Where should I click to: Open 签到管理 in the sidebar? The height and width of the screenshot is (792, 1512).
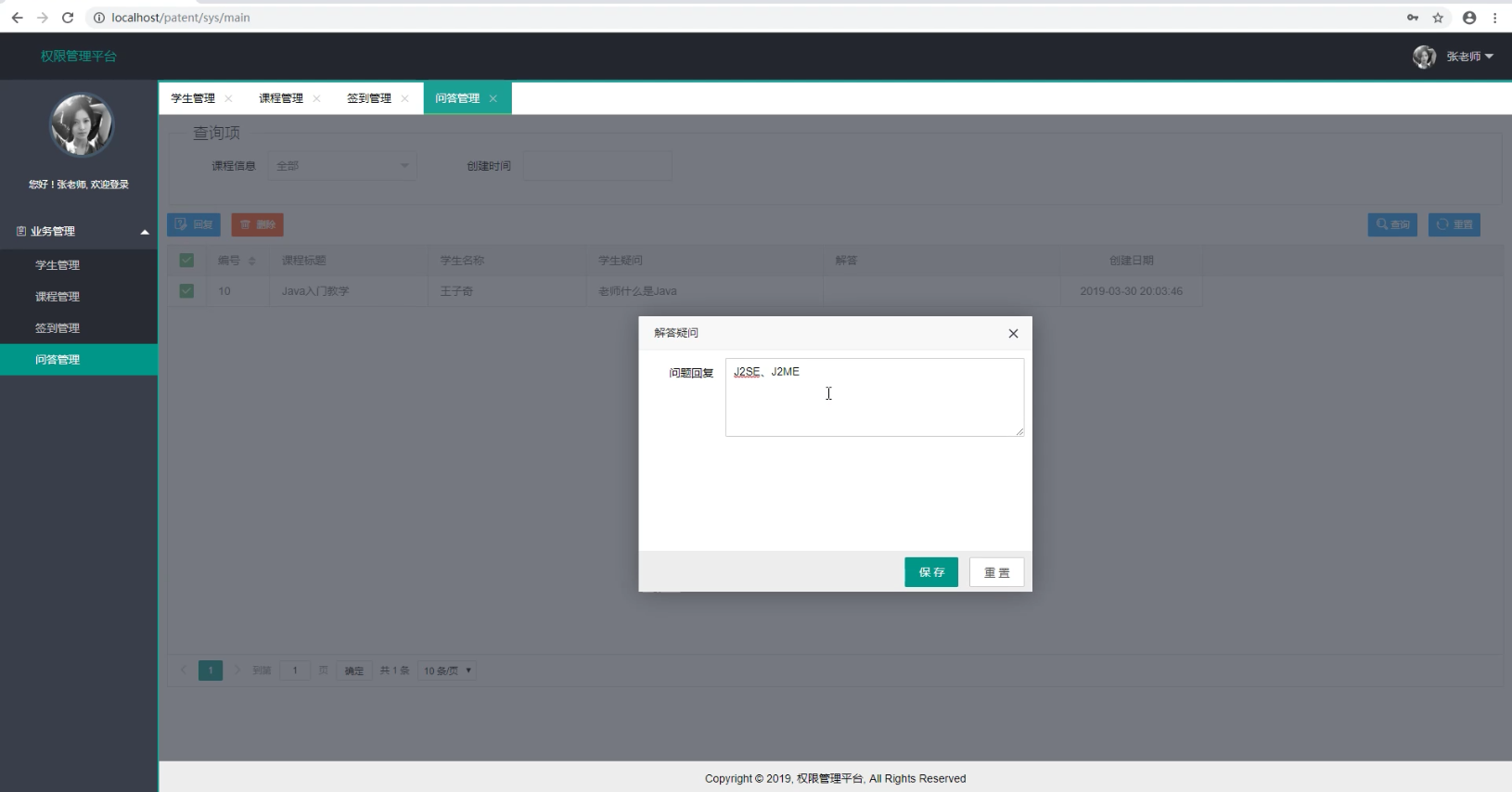coord(79,328)
